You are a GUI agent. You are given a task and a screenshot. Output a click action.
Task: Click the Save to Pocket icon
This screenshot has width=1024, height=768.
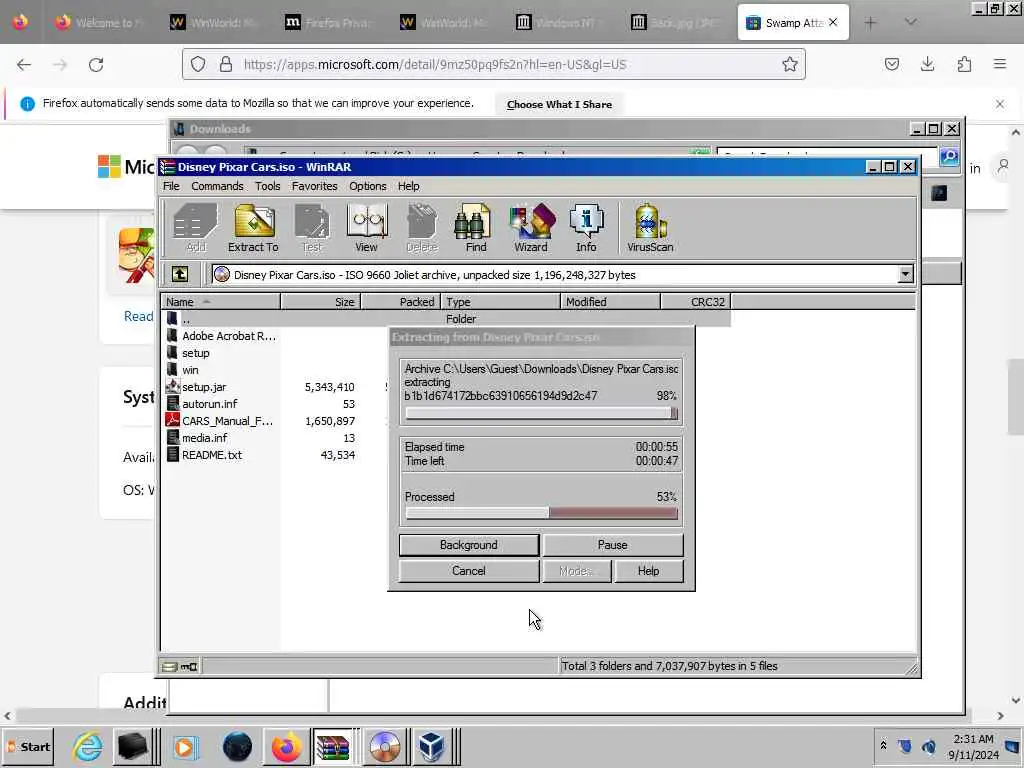coord(891,64)
